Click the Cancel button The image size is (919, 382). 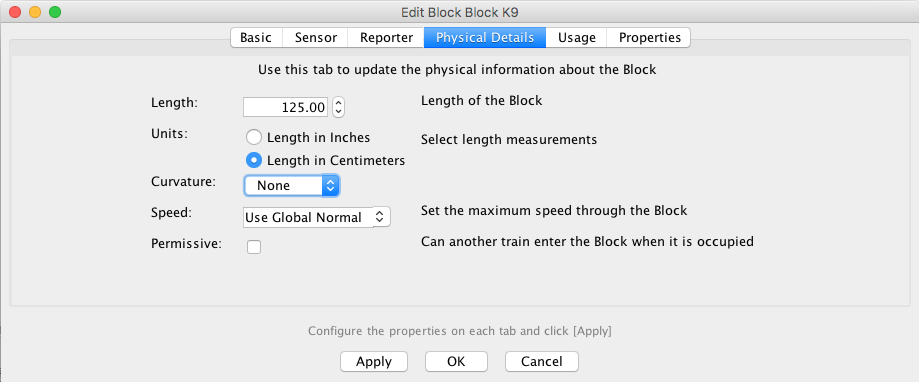coord(542,361)
